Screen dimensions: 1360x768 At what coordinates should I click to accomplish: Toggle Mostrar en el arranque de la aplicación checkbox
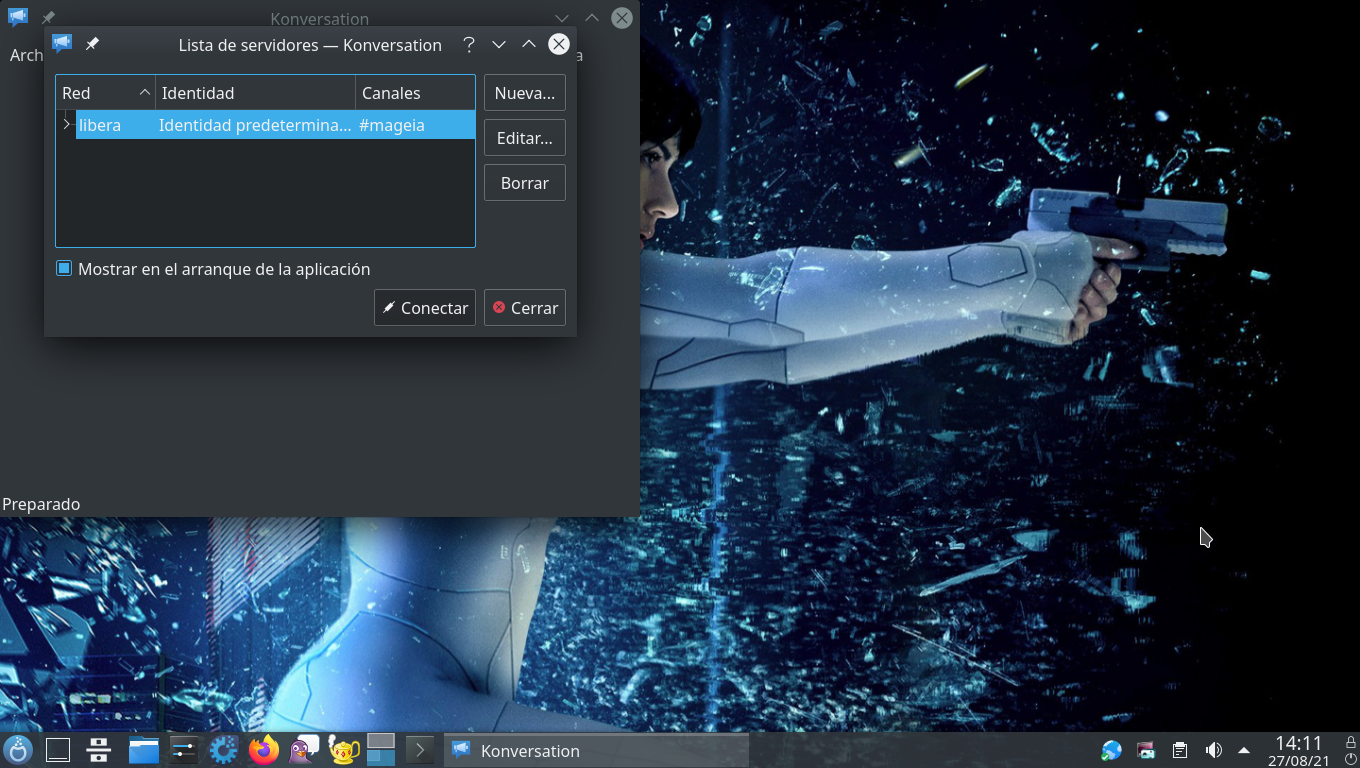[x=64, y=268]
